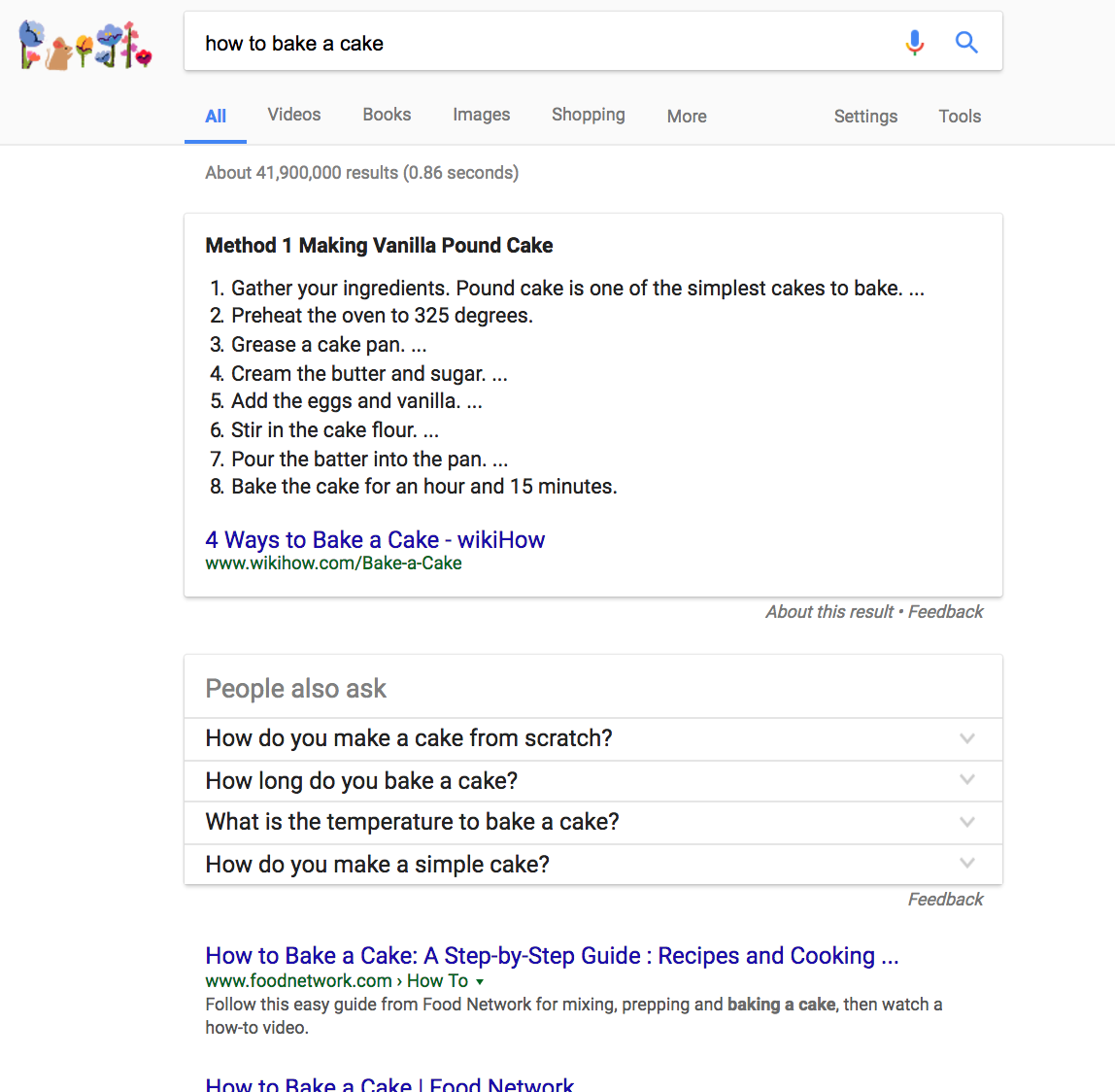1115x1092 pixels.
Task: Open the search Tools options
Action: 960,117
